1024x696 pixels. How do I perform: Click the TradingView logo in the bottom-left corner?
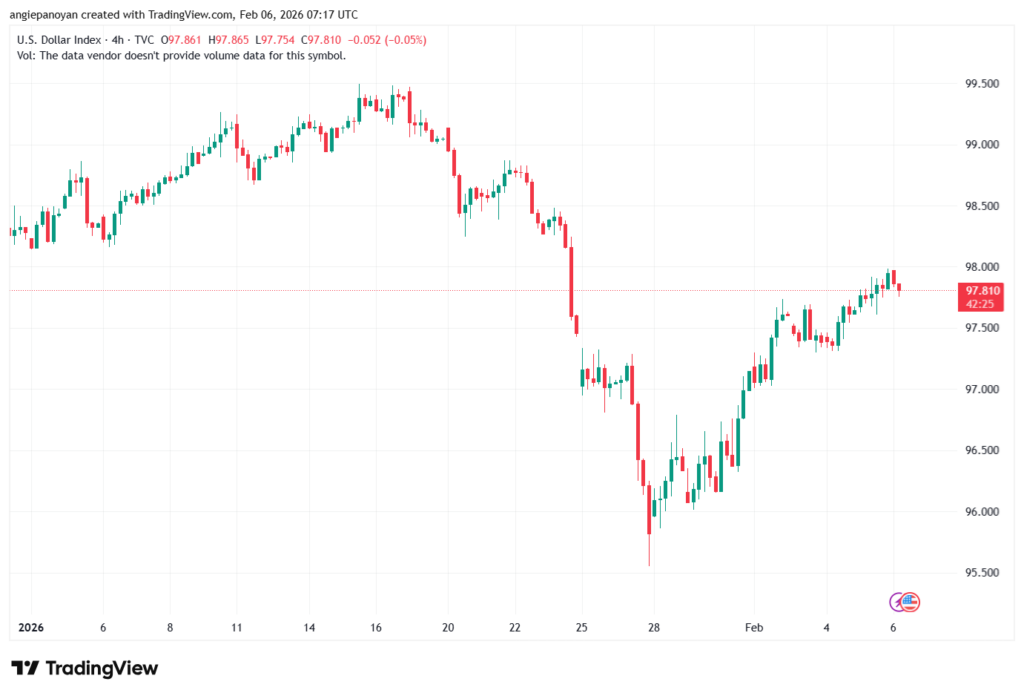(x=84, y=668)
